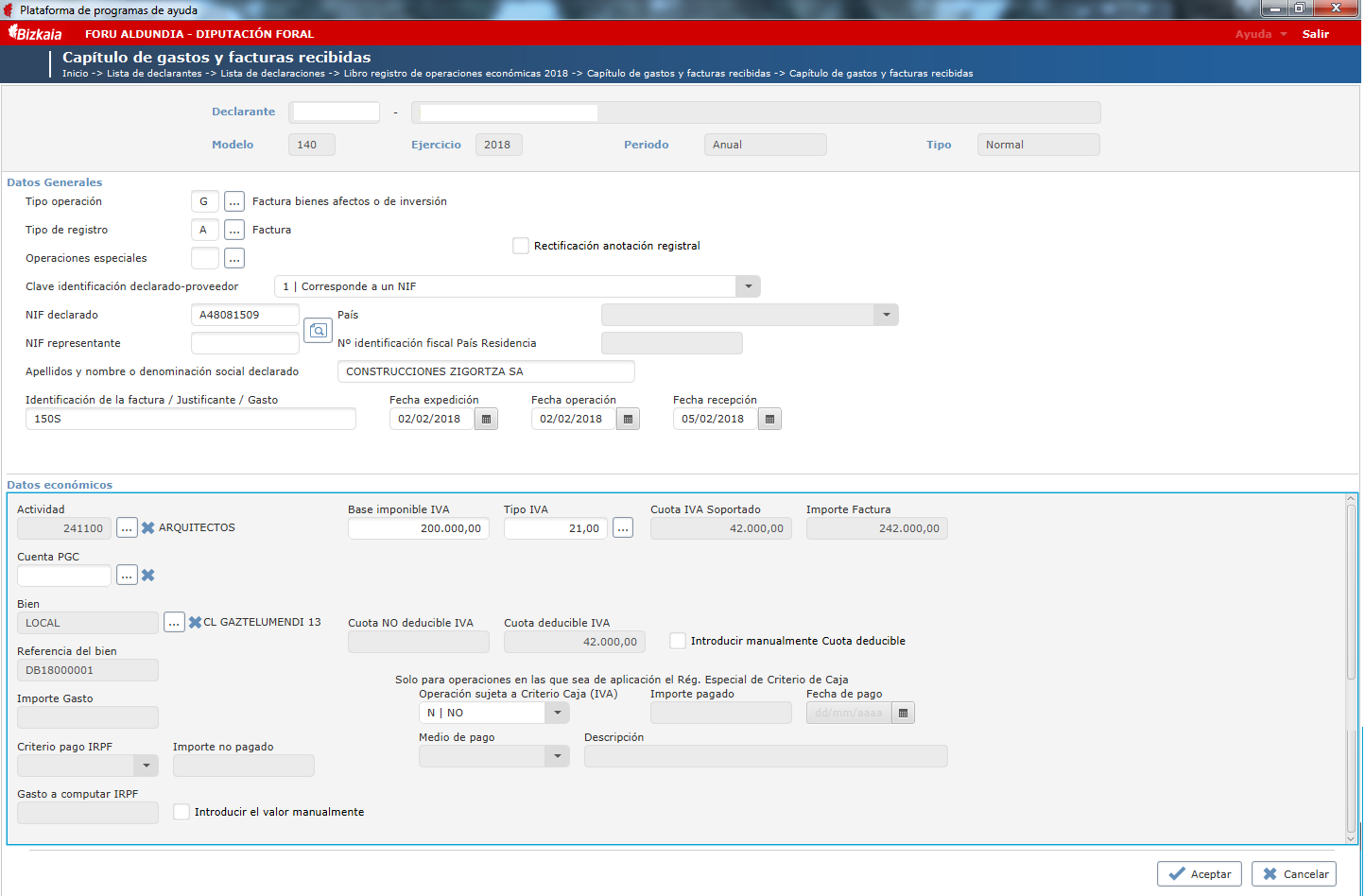Open the Fecha operación calendar picker
The height and width of the screenshot is (896, 1365).
[628, 419]
